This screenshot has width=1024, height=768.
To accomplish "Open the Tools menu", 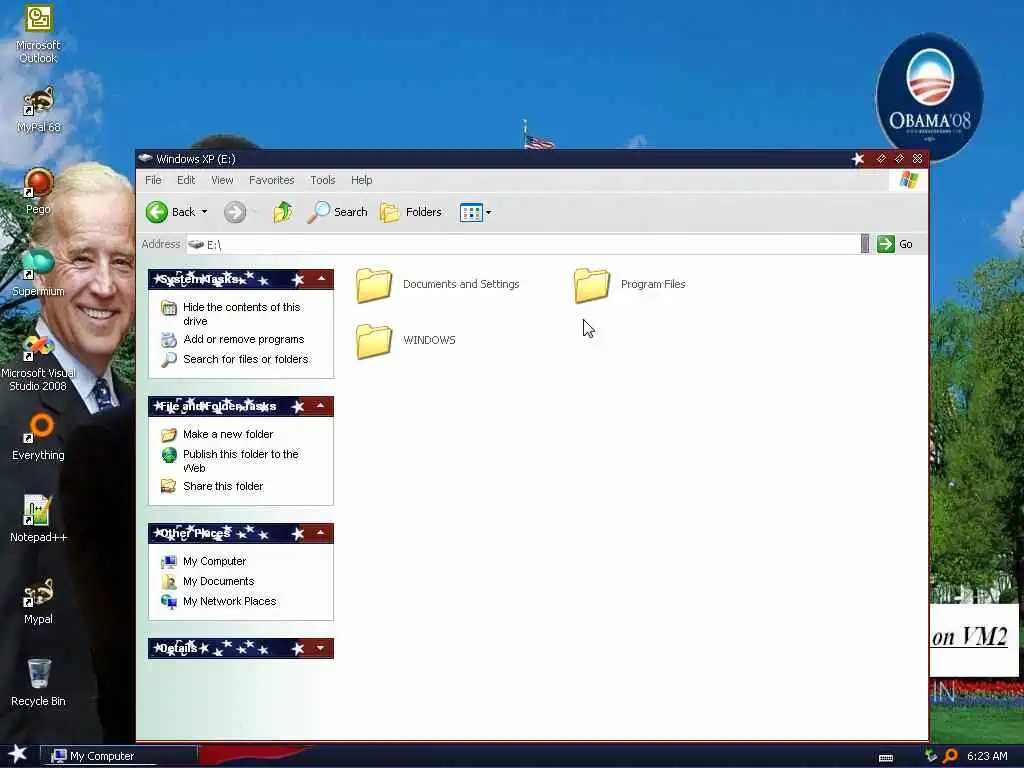I will coord(323,180).
